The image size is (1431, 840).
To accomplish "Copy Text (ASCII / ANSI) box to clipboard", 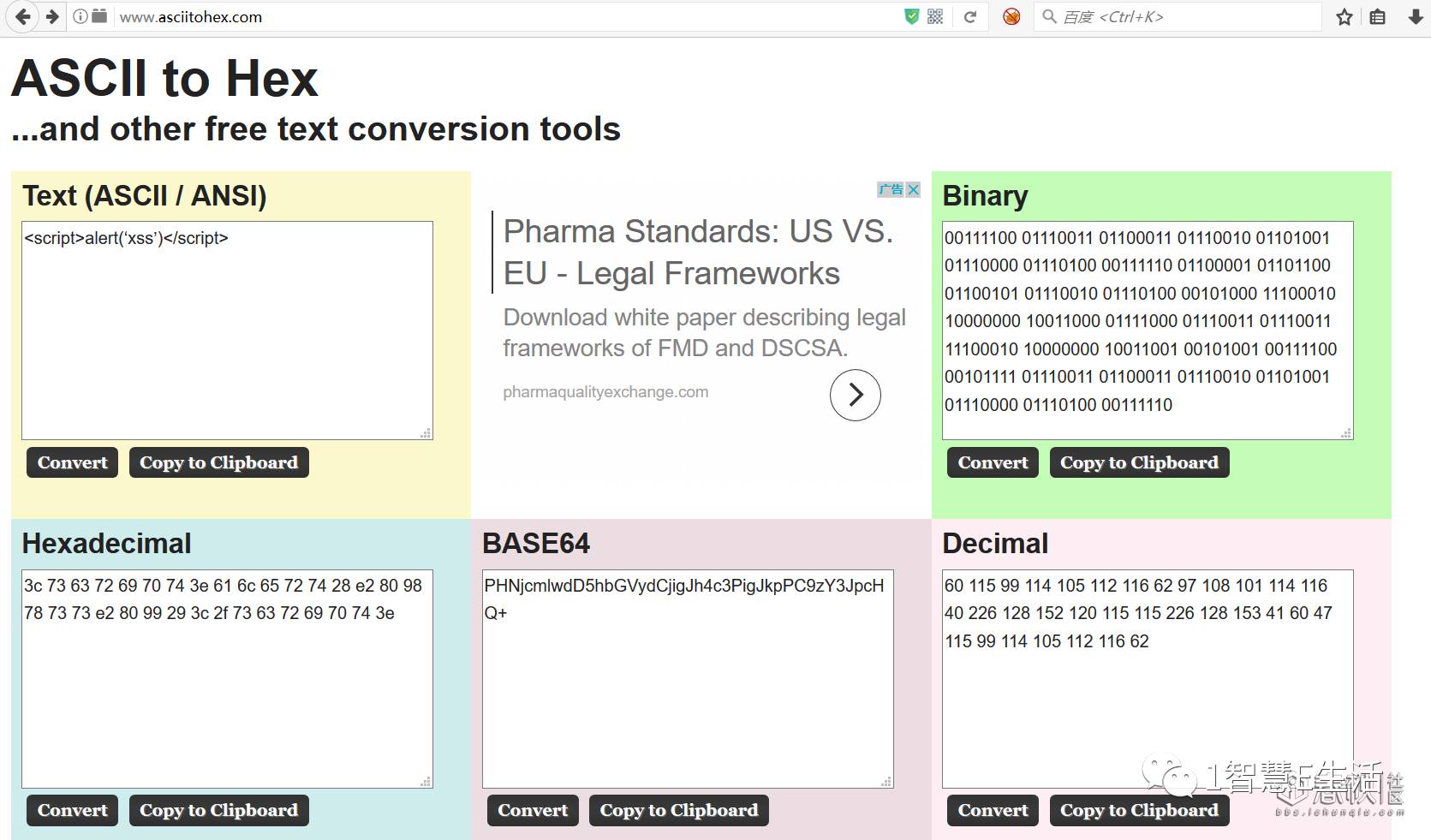I will 218,462.
